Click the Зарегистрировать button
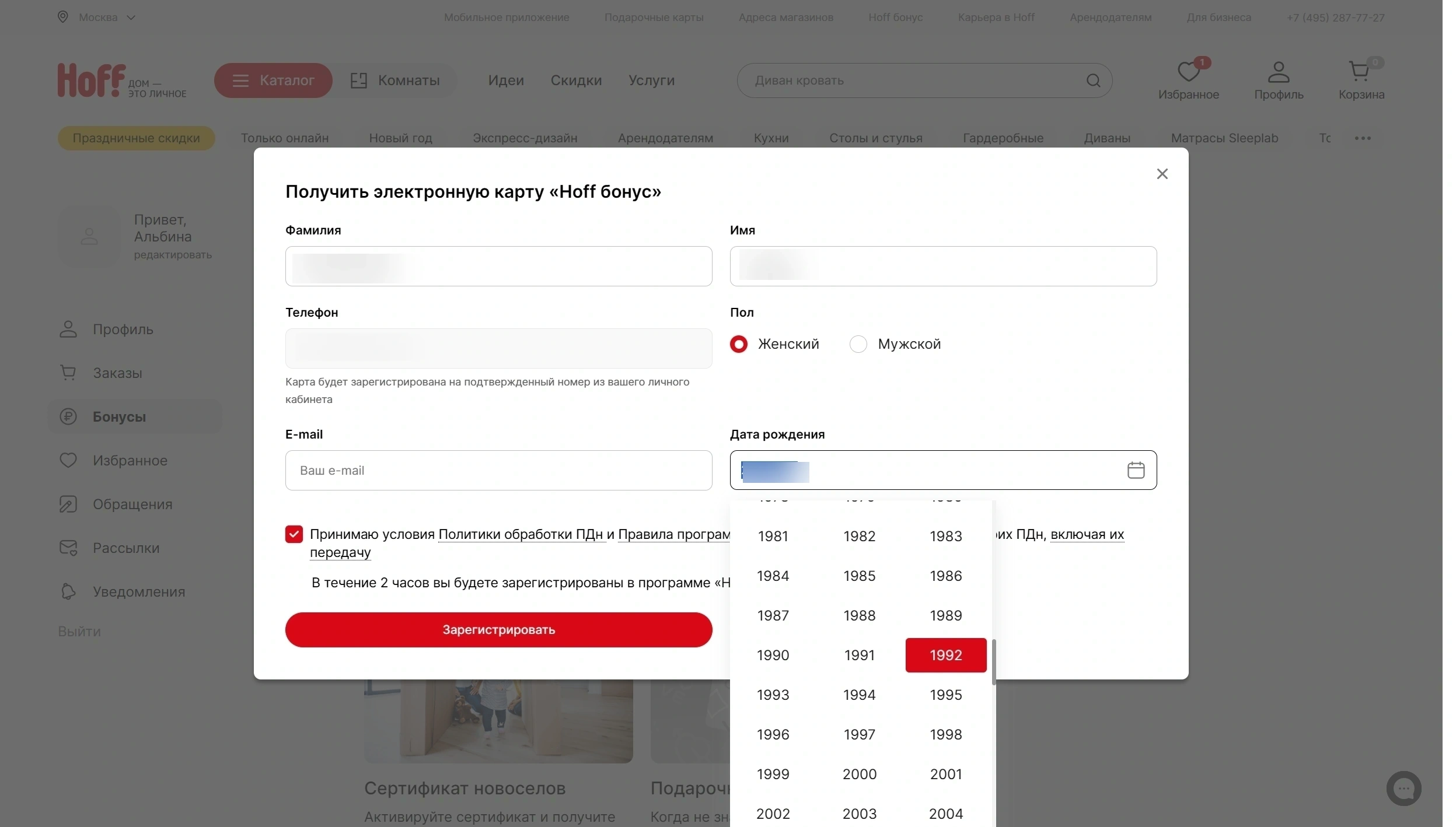Screen dimensions: 1456x827 [x=498, y=630]
